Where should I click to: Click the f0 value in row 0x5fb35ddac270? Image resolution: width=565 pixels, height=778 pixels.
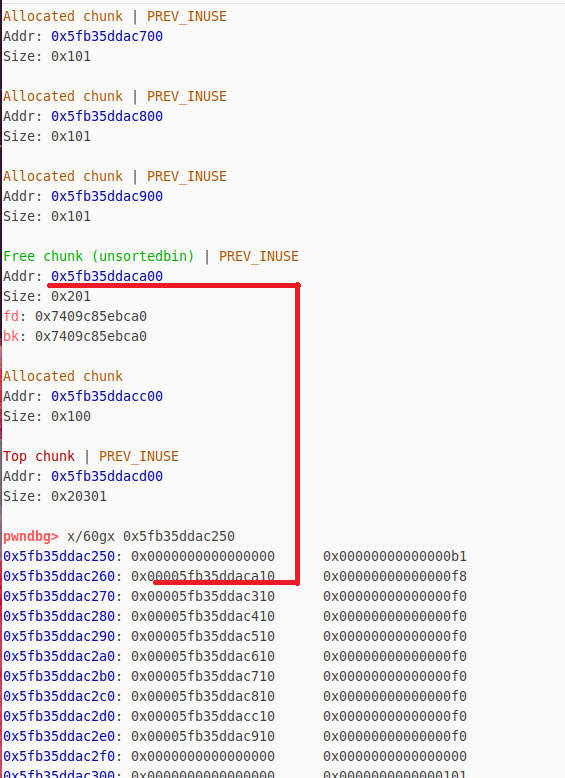click(395, 596)
